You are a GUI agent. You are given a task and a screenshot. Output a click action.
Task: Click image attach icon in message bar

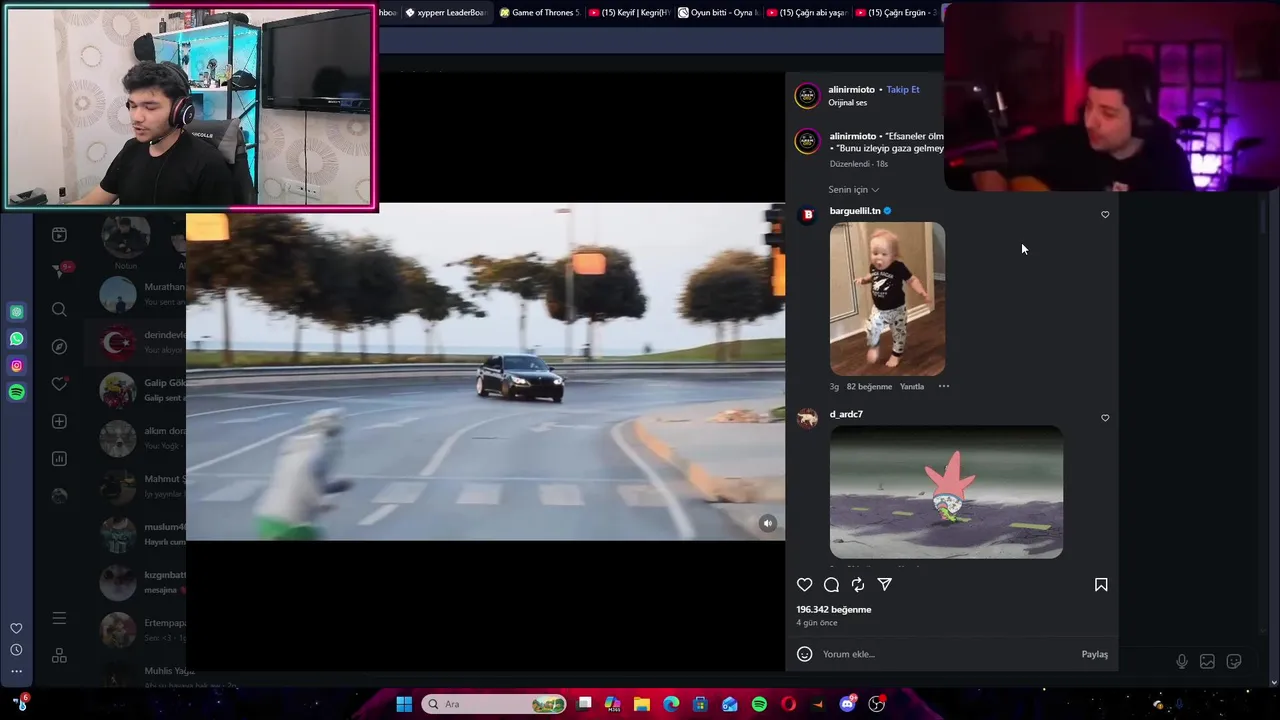1207,661
